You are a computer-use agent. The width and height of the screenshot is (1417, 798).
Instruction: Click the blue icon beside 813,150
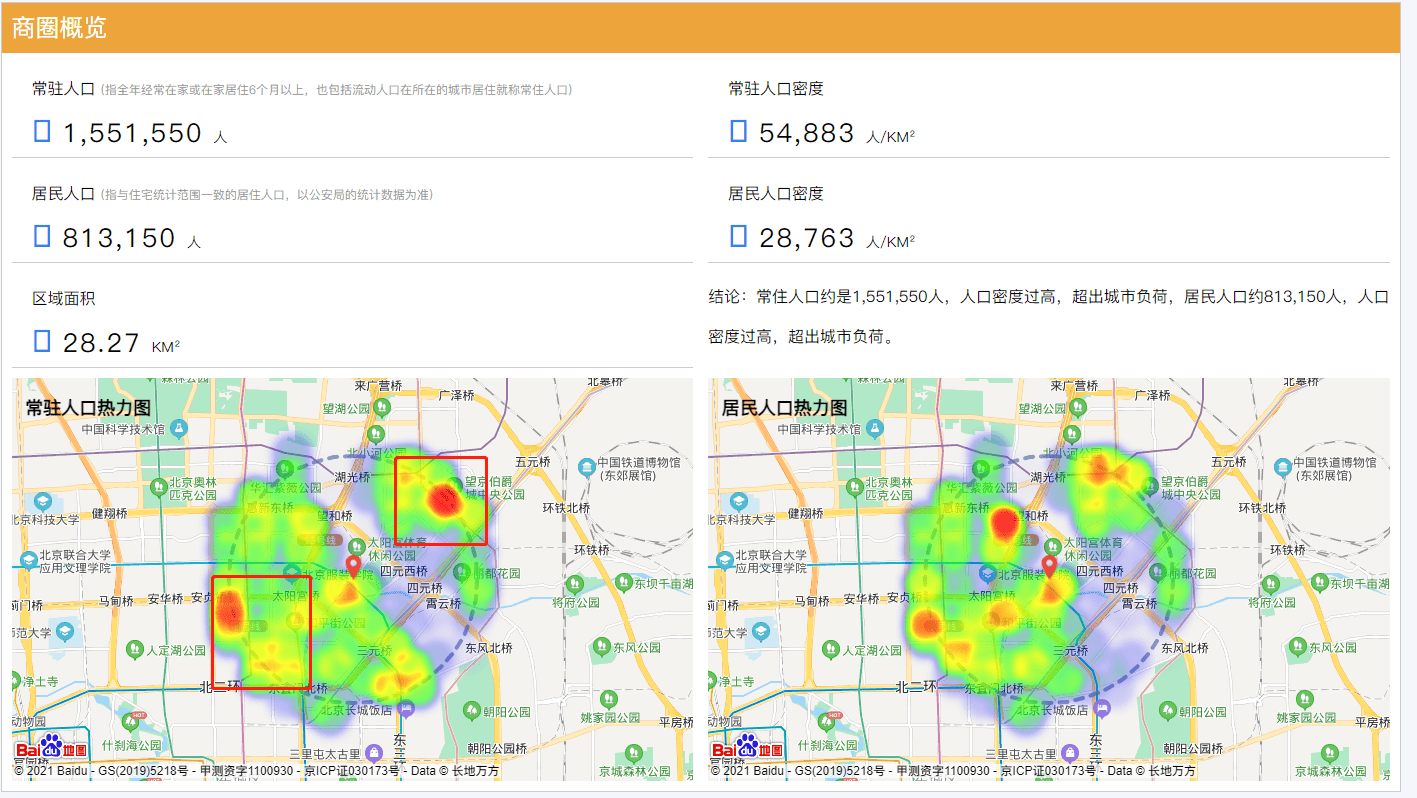(42, 235)
